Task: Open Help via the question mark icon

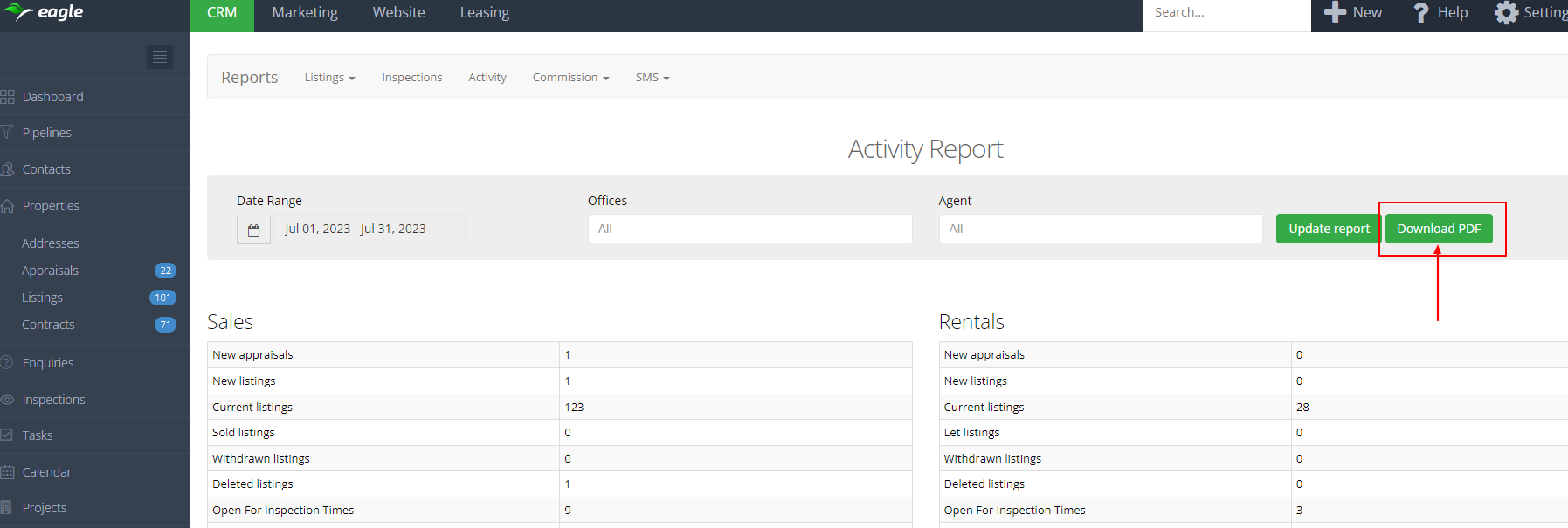Action: click(1421, 13)
